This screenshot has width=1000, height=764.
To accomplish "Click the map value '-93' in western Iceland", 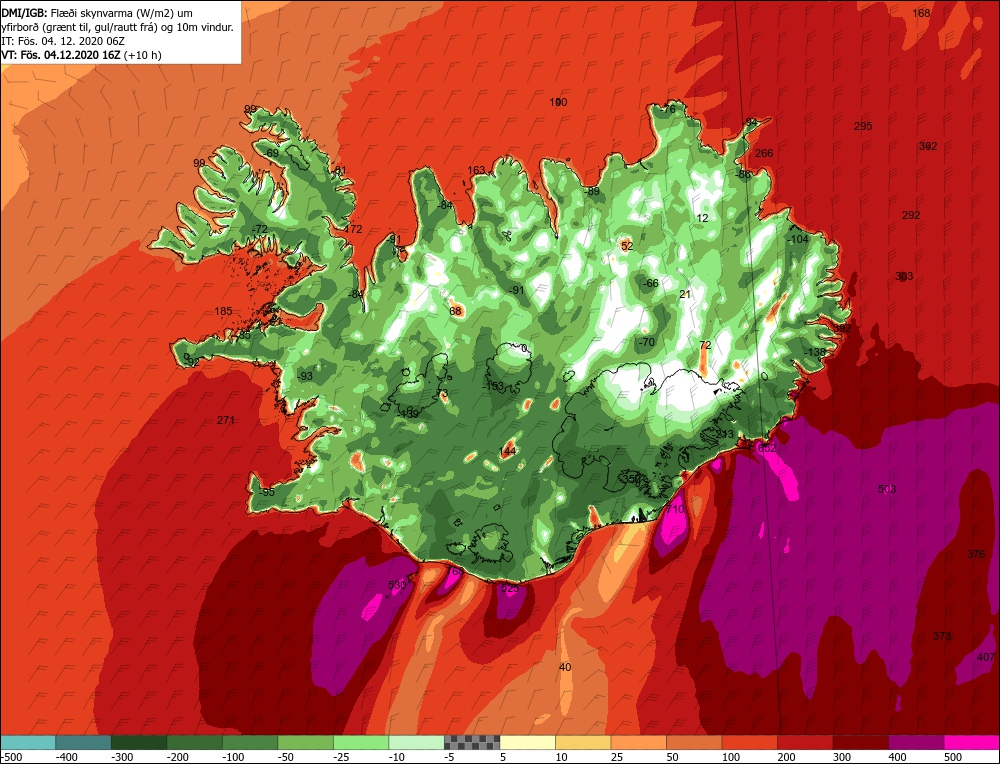I will click(306, 376).
